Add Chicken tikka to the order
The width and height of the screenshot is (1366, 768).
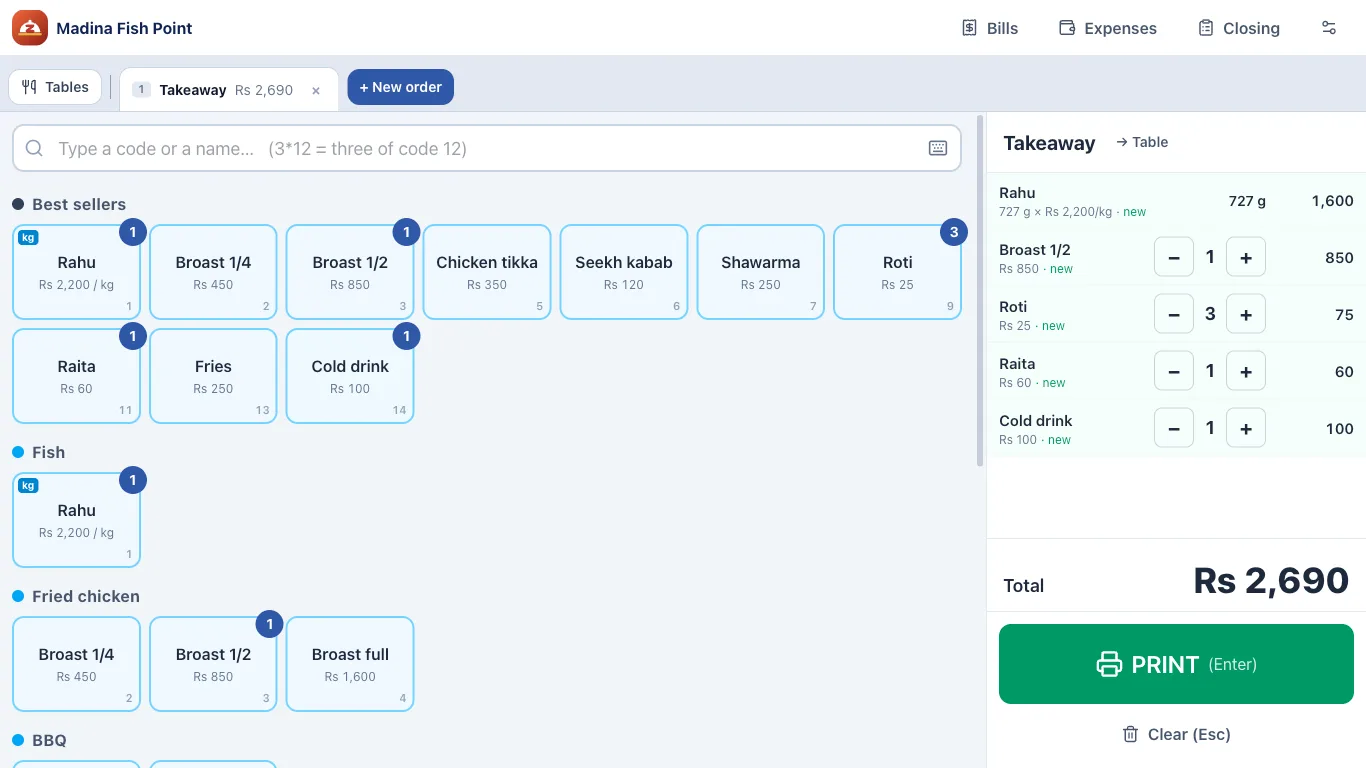[487, 272]
